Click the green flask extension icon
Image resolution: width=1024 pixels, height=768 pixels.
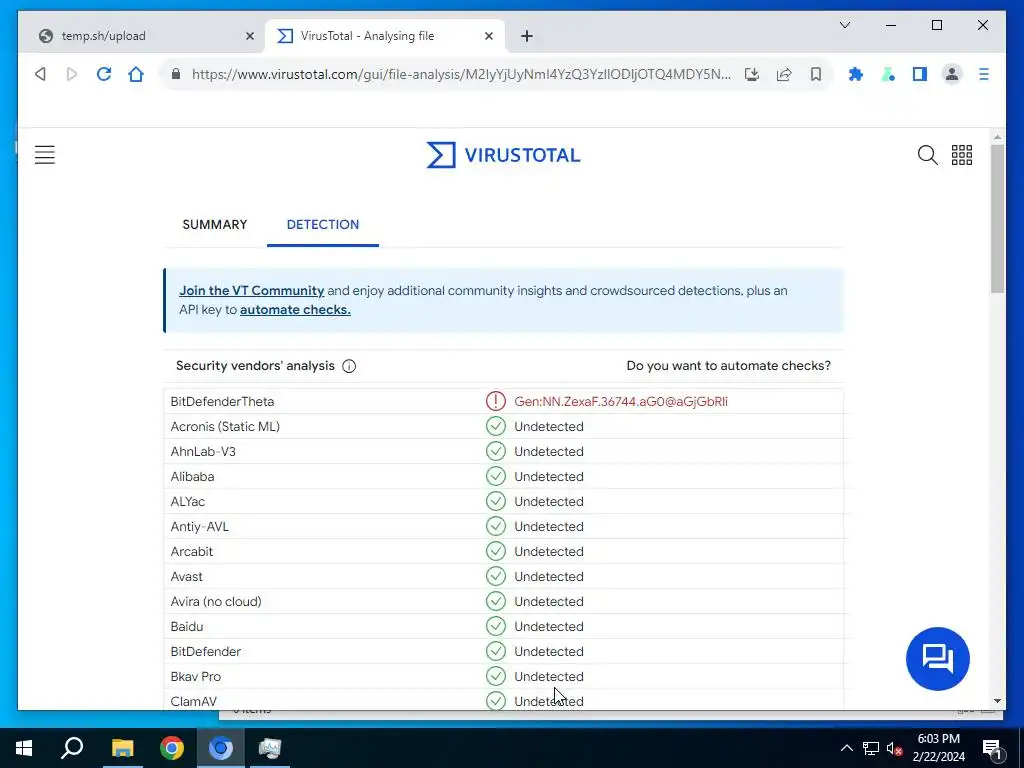point(888,74)
